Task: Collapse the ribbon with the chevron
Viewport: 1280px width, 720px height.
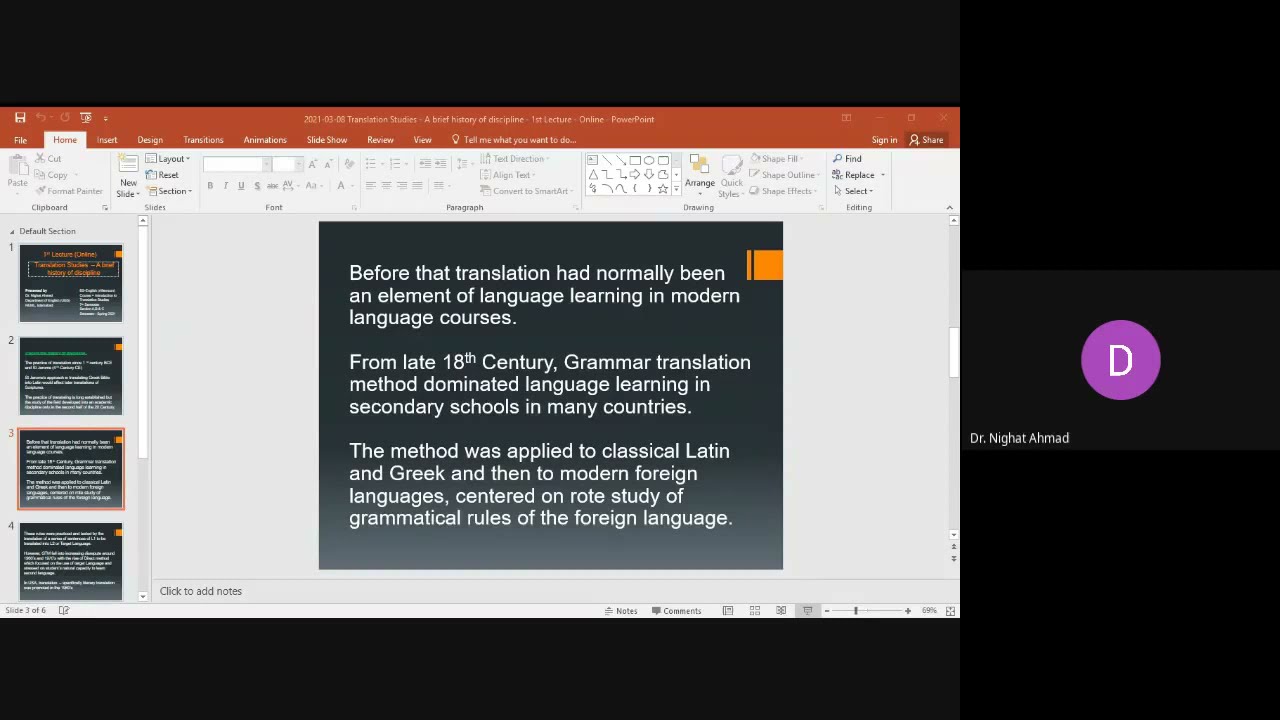Action: pyautogui.click(x=949, y=207)
